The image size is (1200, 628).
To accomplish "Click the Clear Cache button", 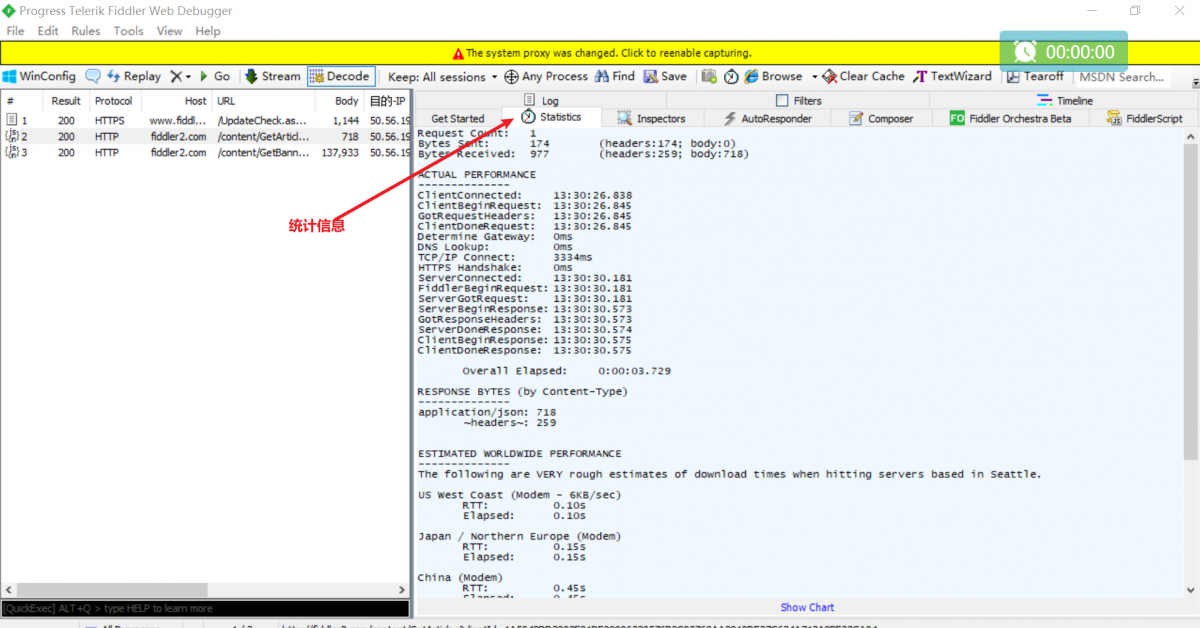I will point(862,76).
